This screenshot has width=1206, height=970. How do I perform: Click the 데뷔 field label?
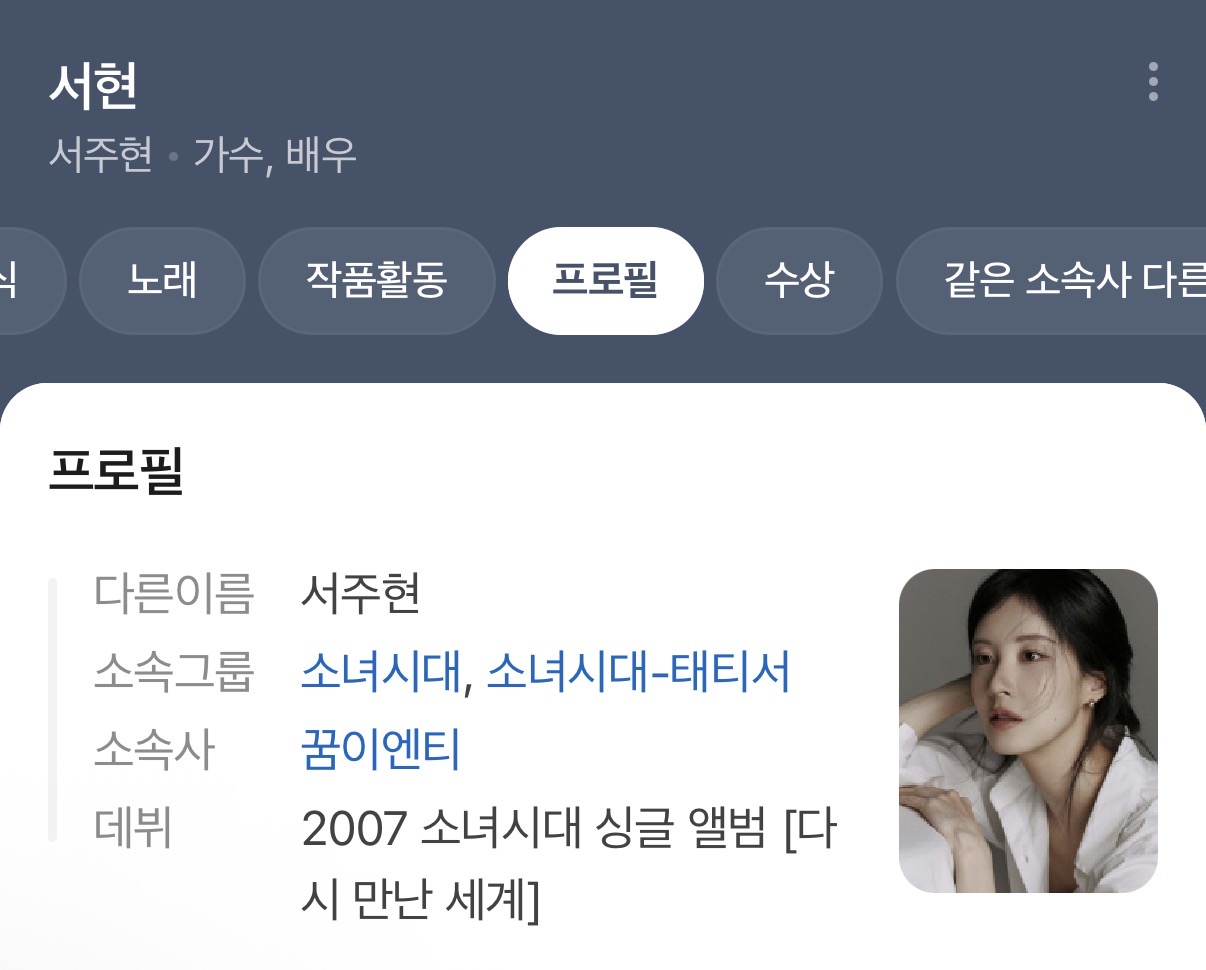click(x=133, y=829)
